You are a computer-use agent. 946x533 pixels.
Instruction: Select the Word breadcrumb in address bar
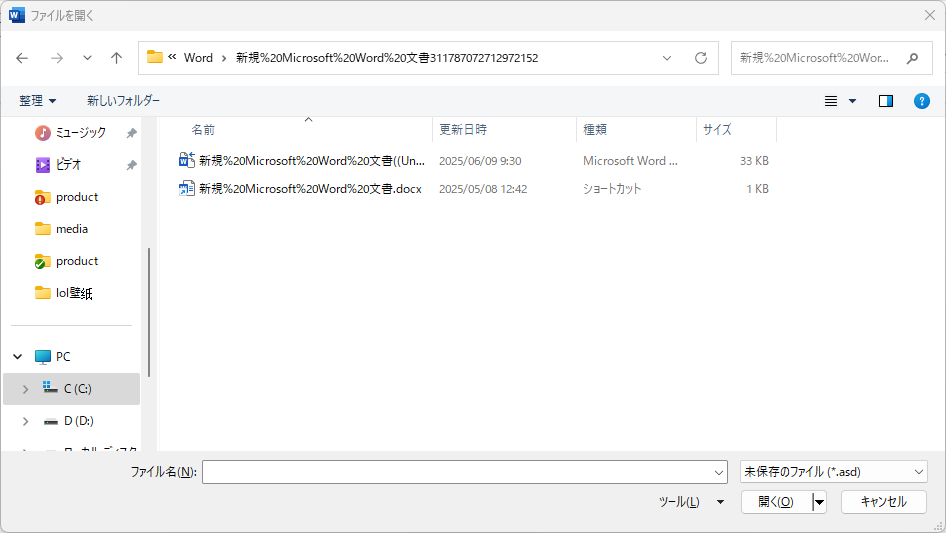coord(198,58)
